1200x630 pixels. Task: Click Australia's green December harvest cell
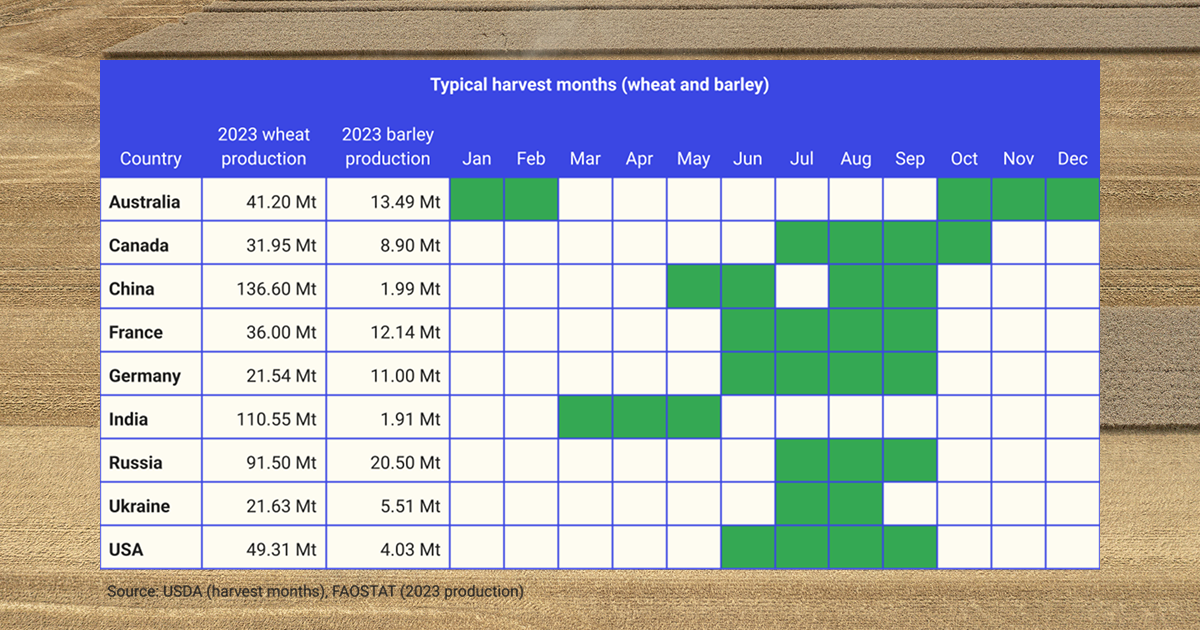[1072, 201]
